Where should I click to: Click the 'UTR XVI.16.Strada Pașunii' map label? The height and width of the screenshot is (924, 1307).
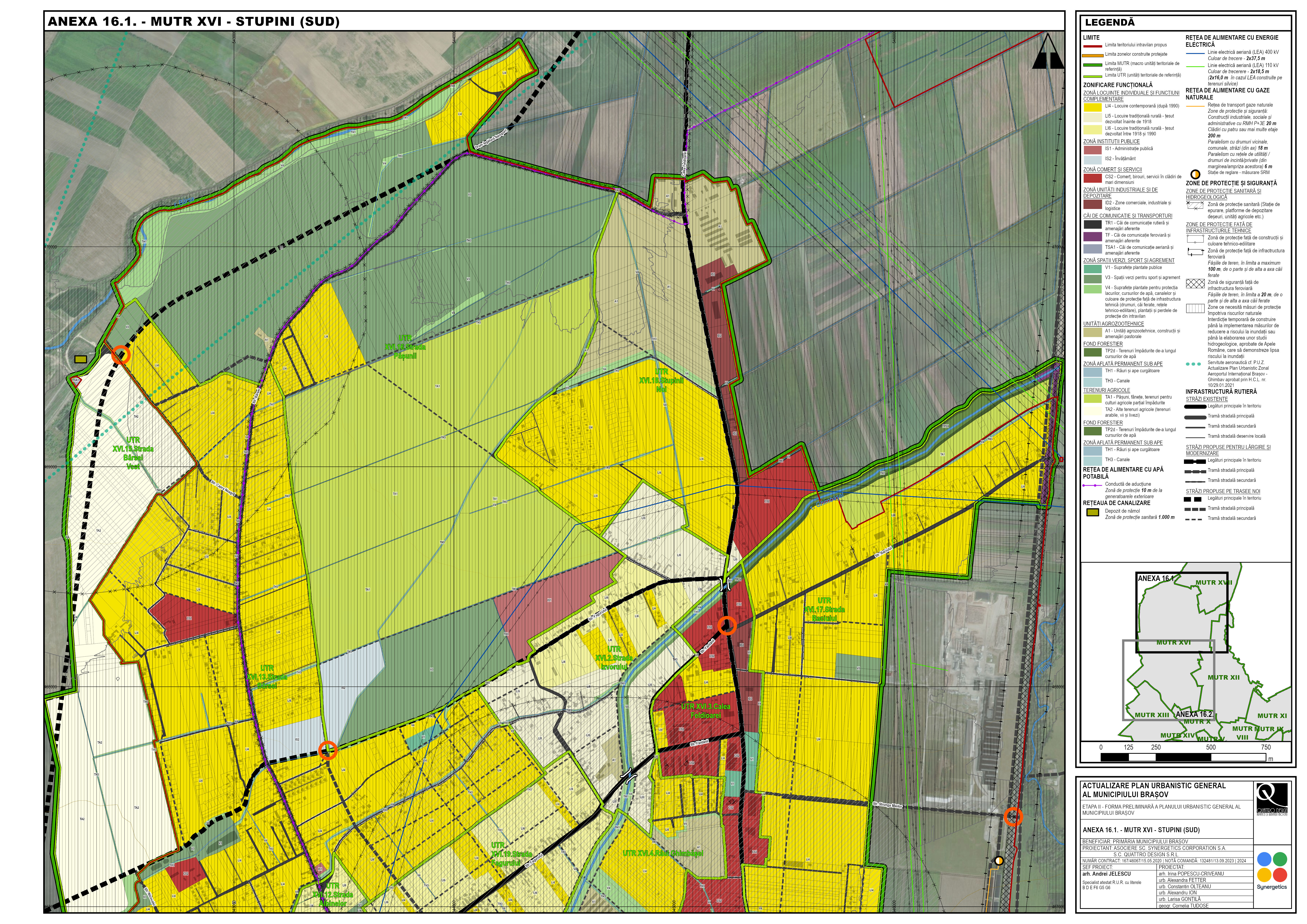(x=405, y=347)
